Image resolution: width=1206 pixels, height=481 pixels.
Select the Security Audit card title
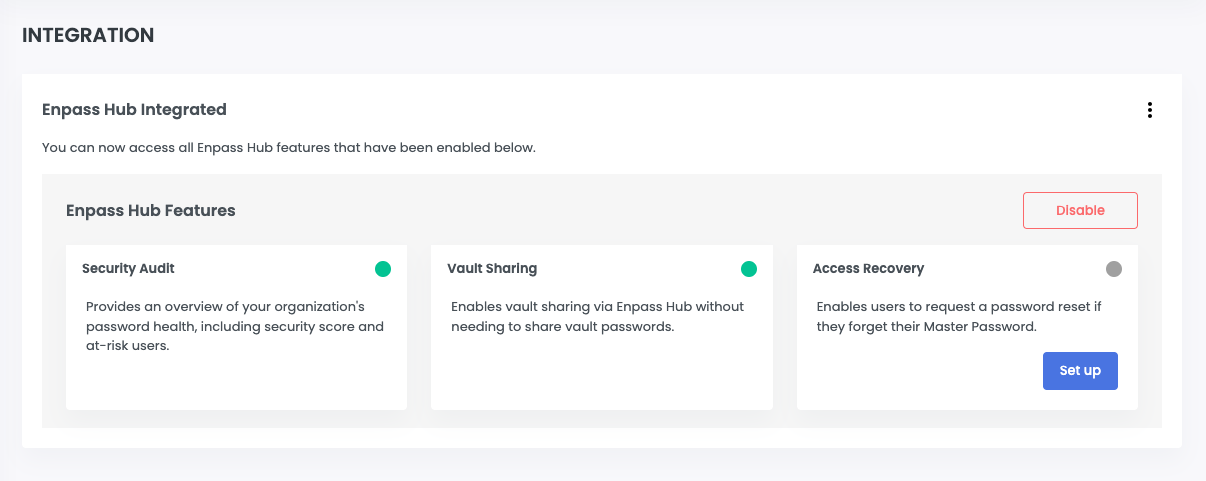128,269
